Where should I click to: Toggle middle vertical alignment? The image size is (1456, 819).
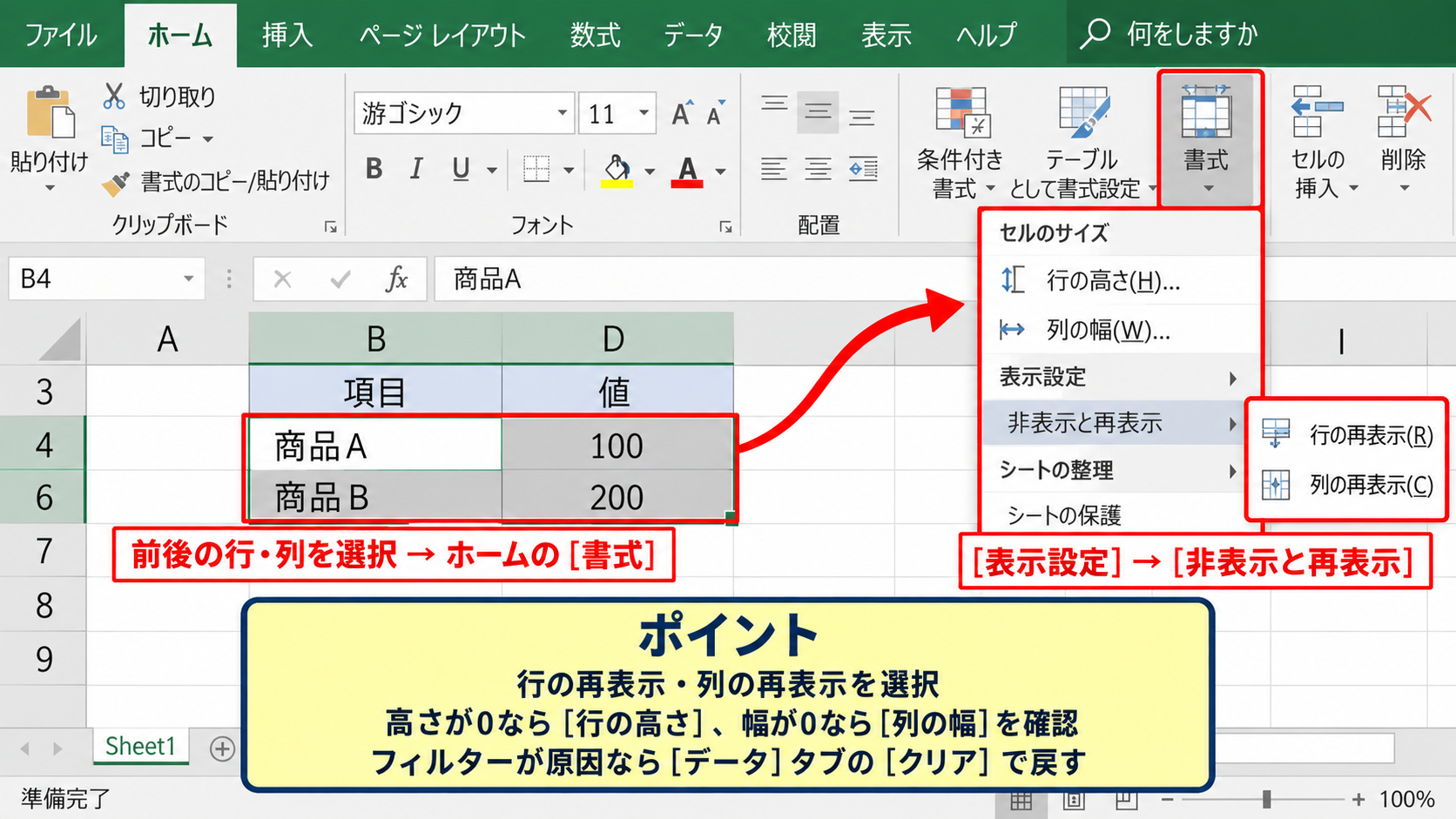click(818, 112)
